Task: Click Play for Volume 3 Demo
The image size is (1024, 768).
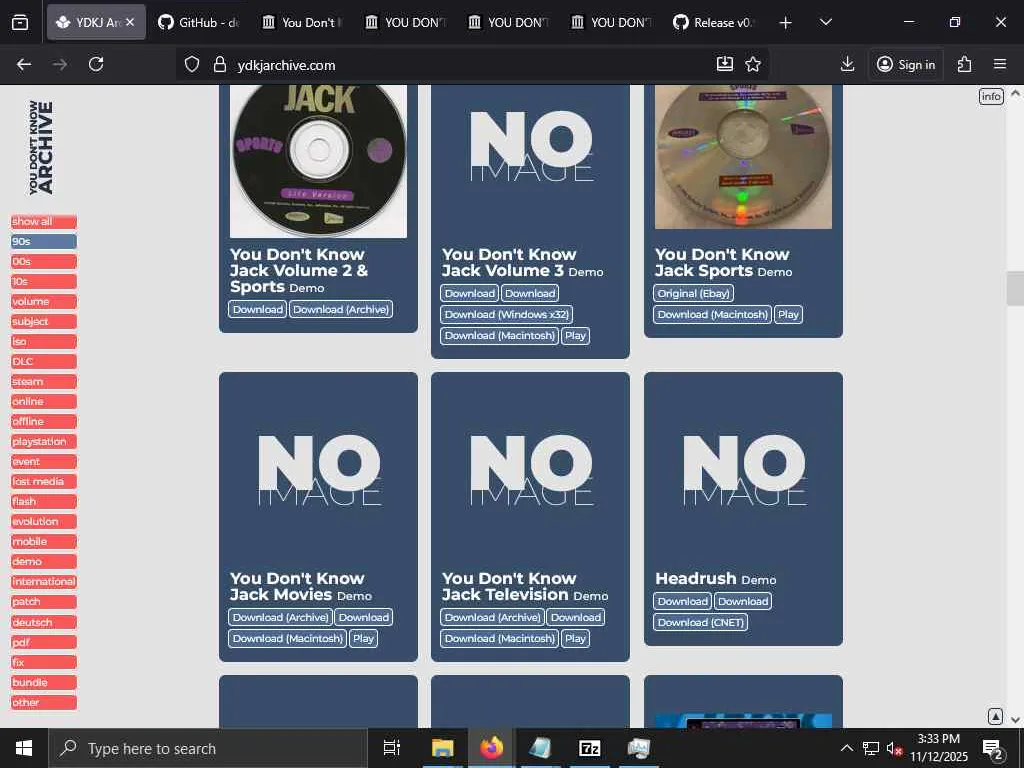Action: point(575,336)
